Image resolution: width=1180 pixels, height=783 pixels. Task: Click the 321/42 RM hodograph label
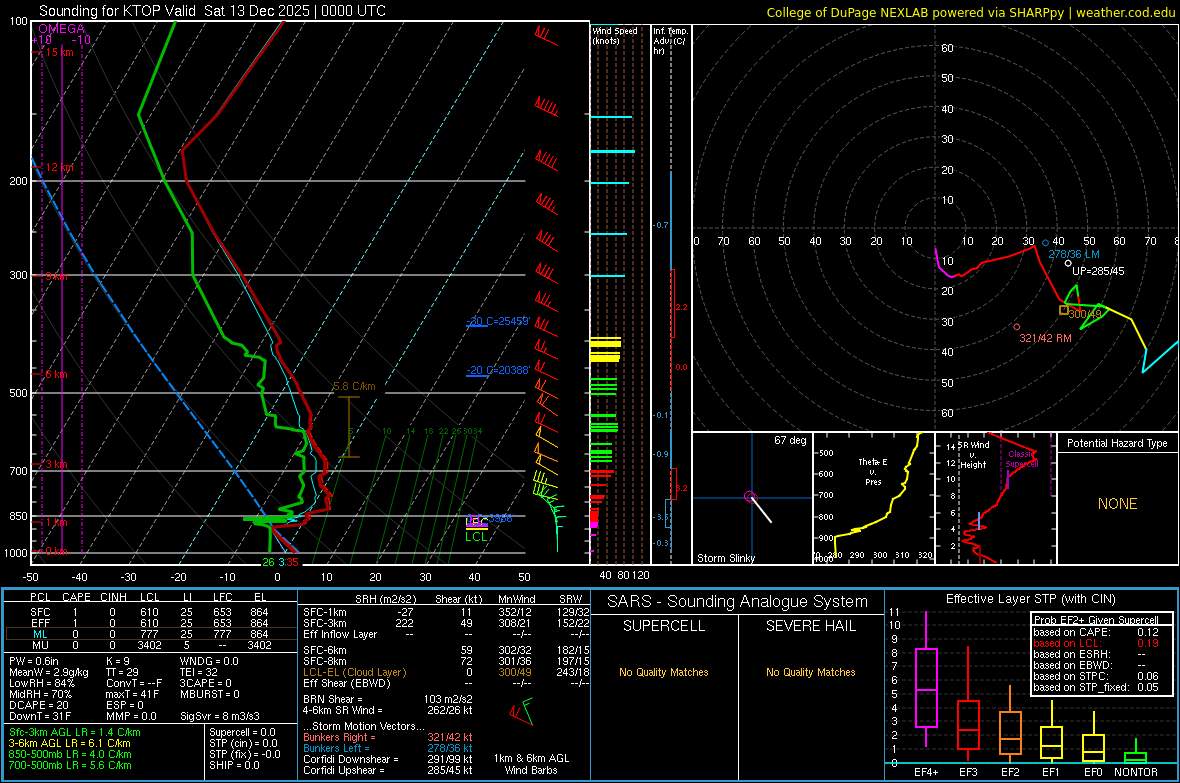tap(1045, 338)
